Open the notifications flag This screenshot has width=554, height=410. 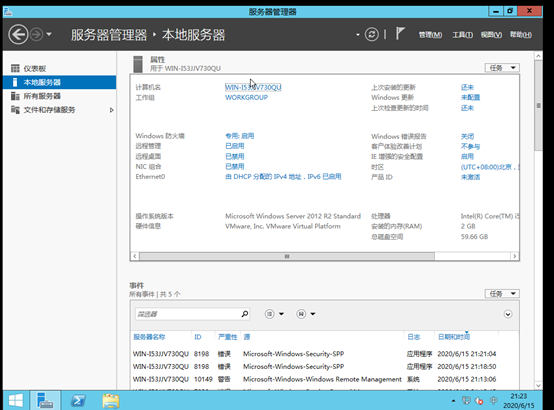click(400, 34)
